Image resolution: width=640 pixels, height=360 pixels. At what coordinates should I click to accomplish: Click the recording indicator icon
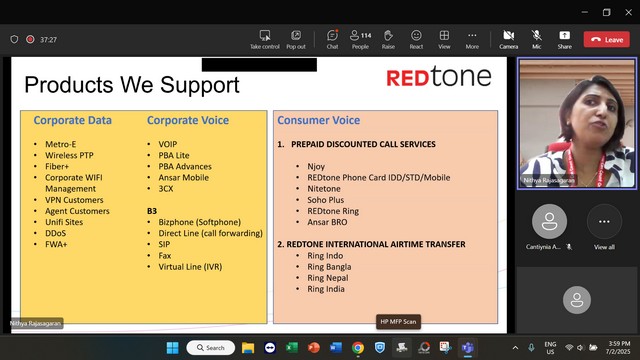coord(30,40)
